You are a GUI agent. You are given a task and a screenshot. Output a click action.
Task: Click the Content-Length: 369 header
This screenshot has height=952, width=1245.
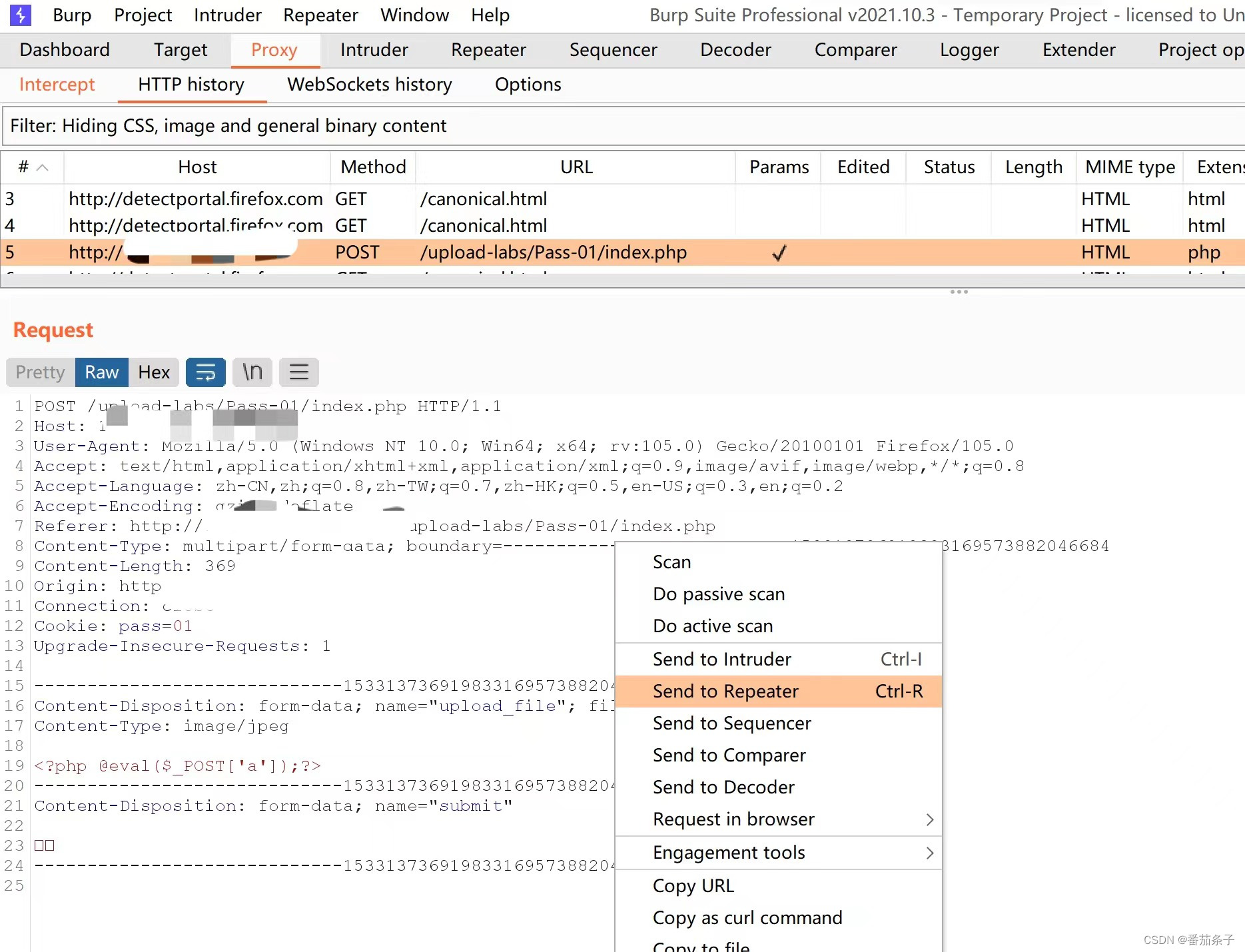coord(135,566)
